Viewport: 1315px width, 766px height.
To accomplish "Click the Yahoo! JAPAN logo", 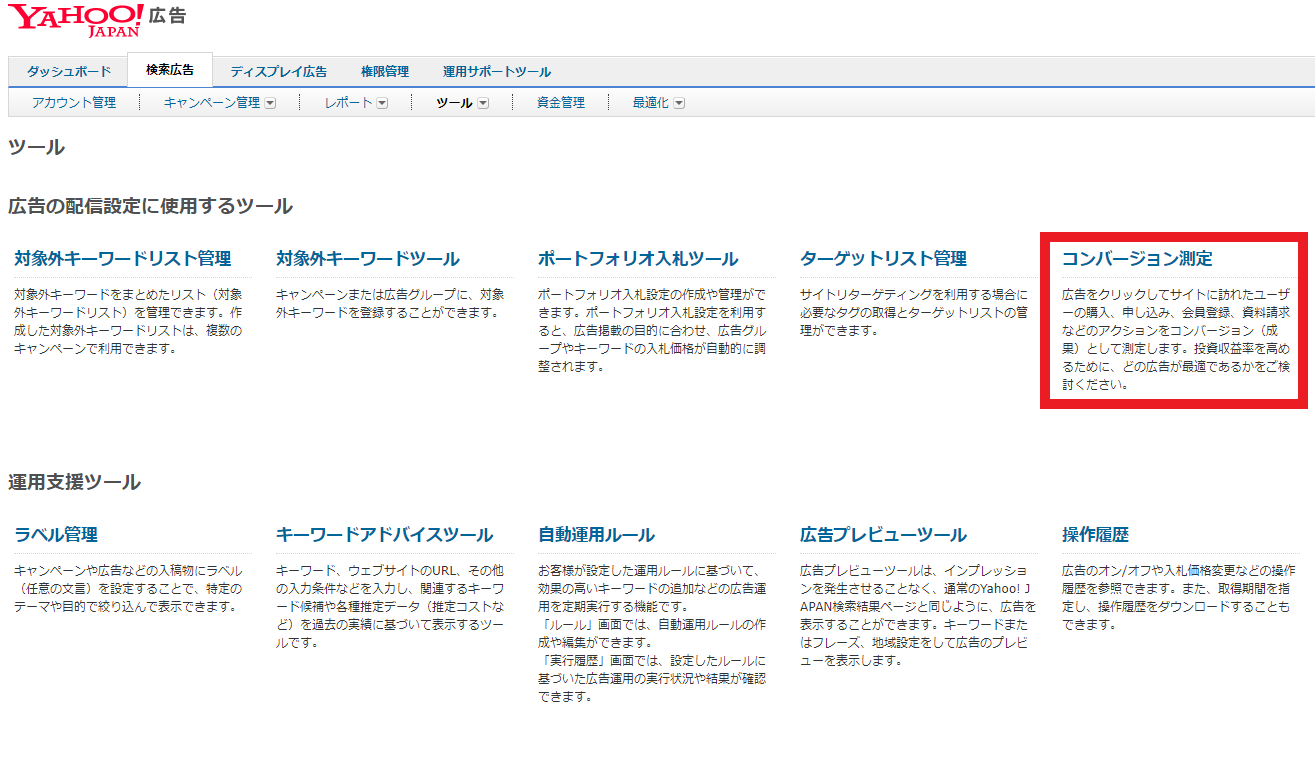I will click(x=76, y=20).
